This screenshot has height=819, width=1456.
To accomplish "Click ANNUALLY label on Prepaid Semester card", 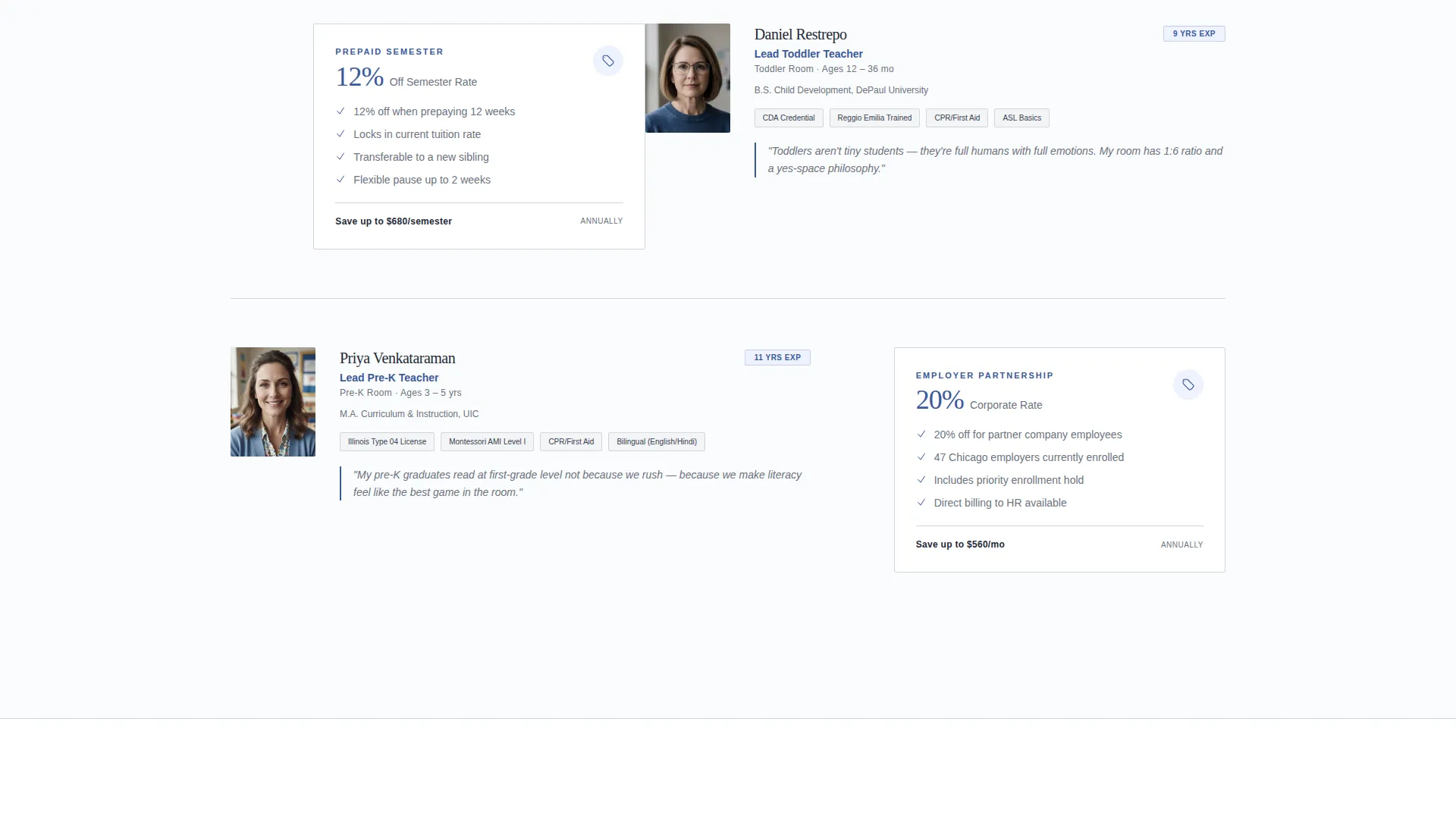I will 601,221.
